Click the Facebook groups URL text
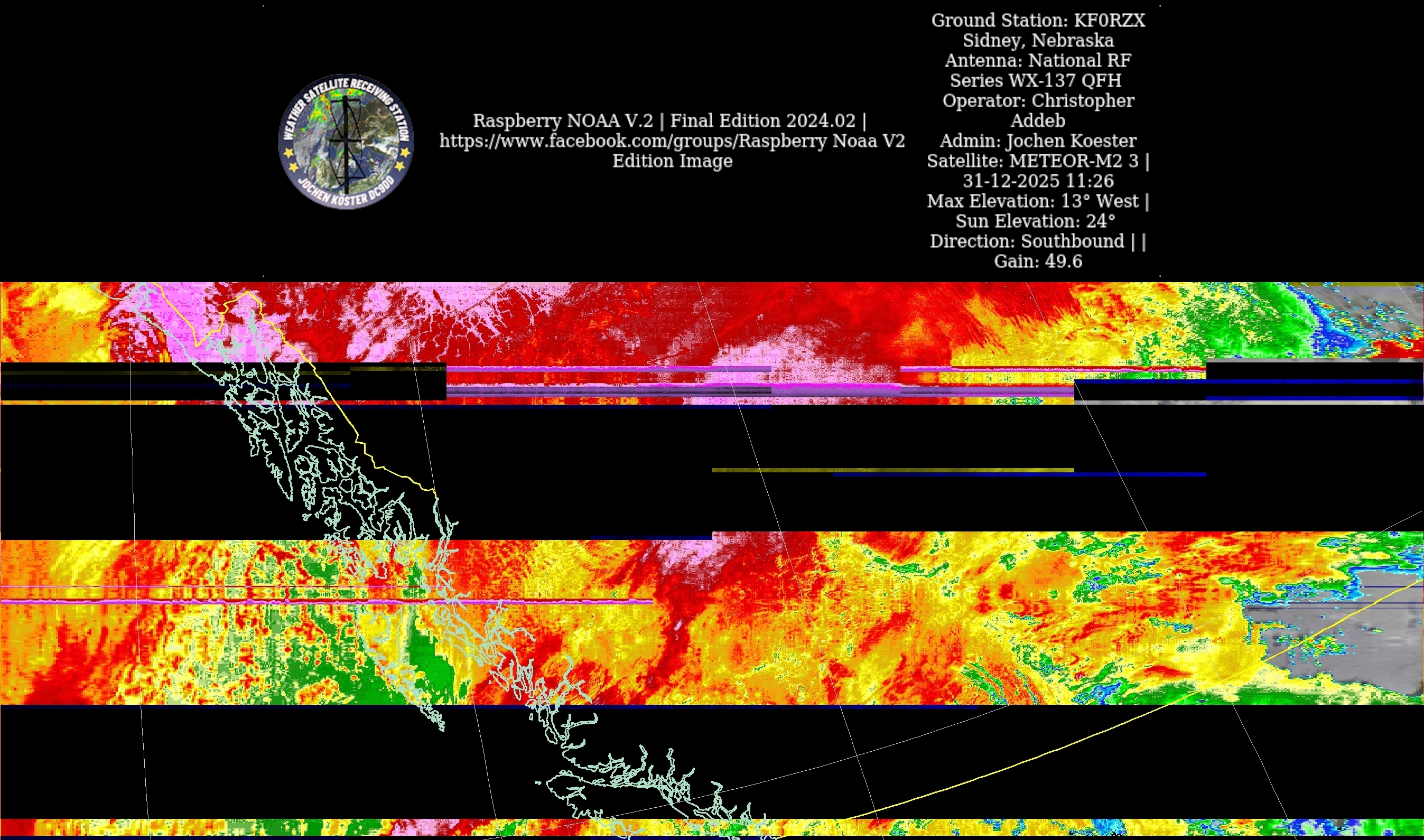The image size is (1424, 840). [672, 141]
